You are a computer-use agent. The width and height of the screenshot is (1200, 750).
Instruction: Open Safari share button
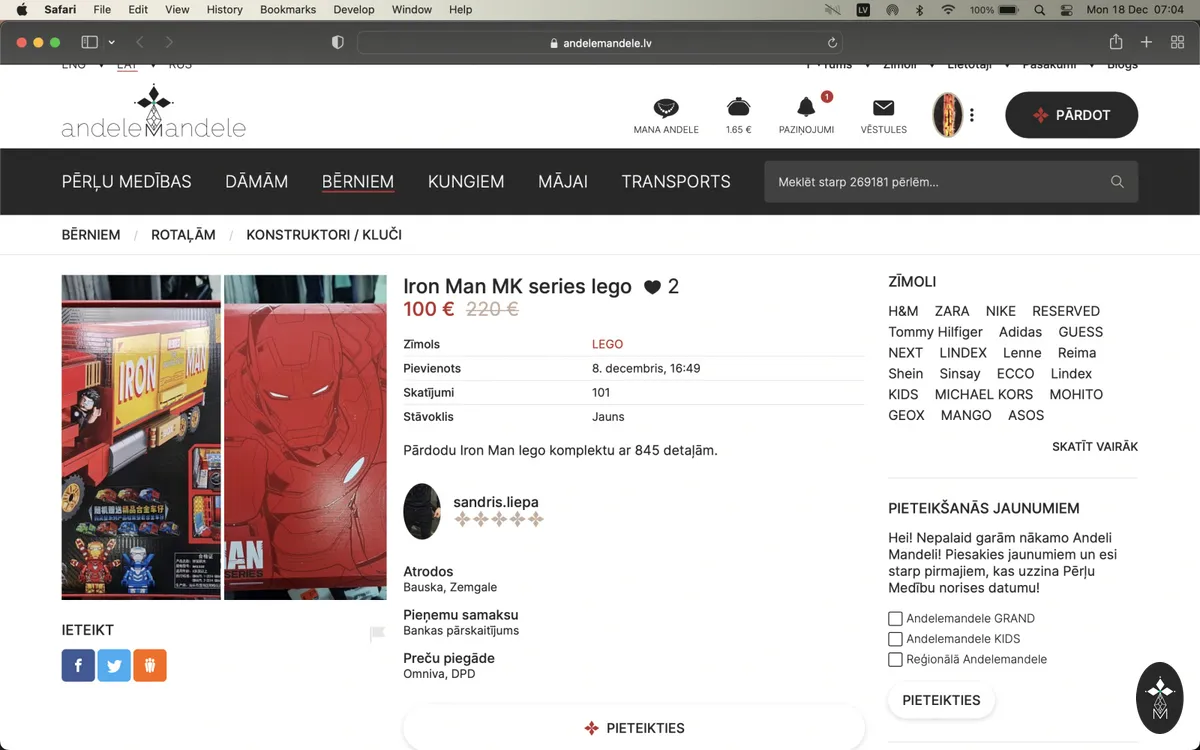[x=1116, y=42]
